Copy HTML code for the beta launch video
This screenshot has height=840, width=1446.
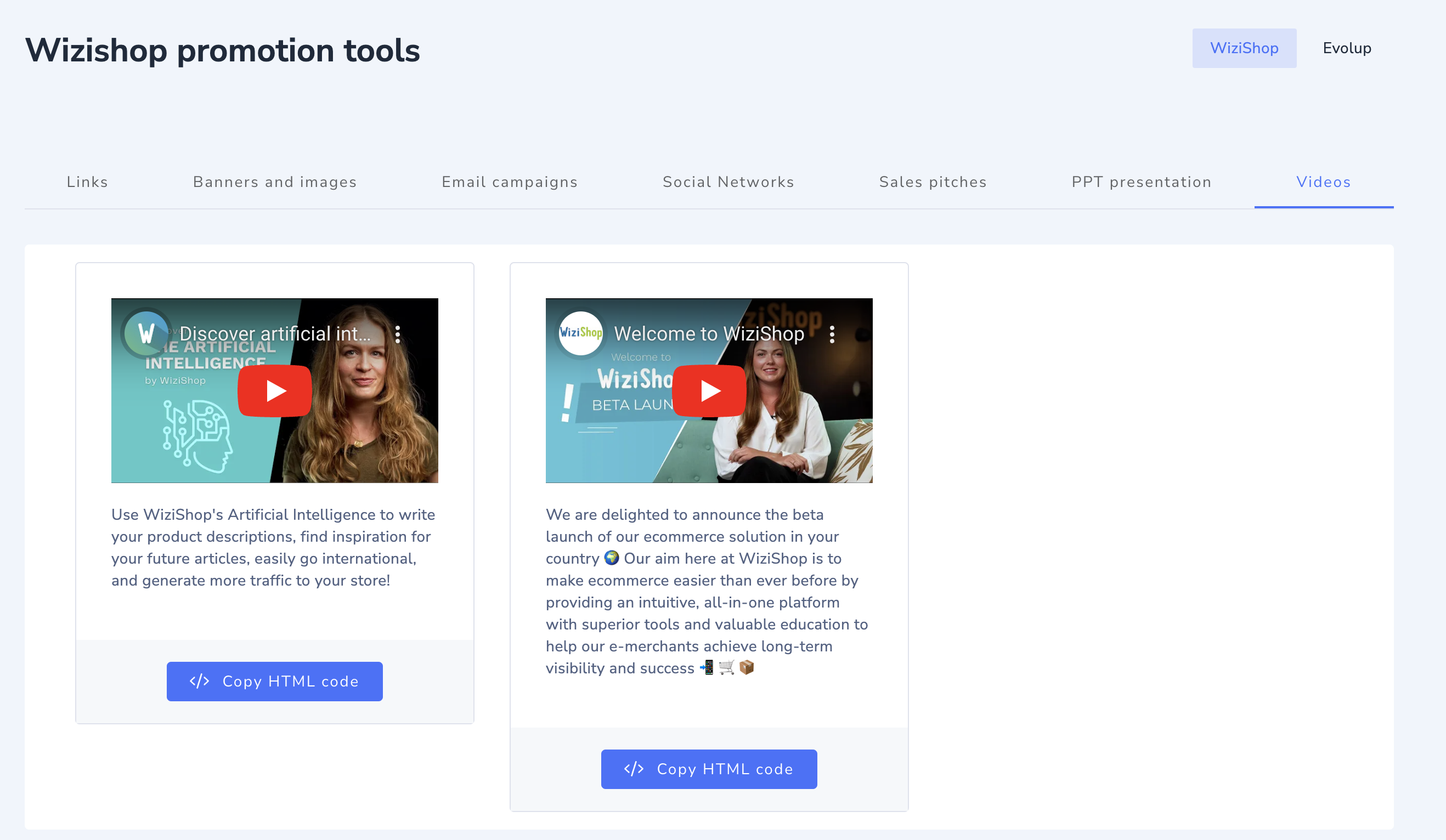(709, 769)
